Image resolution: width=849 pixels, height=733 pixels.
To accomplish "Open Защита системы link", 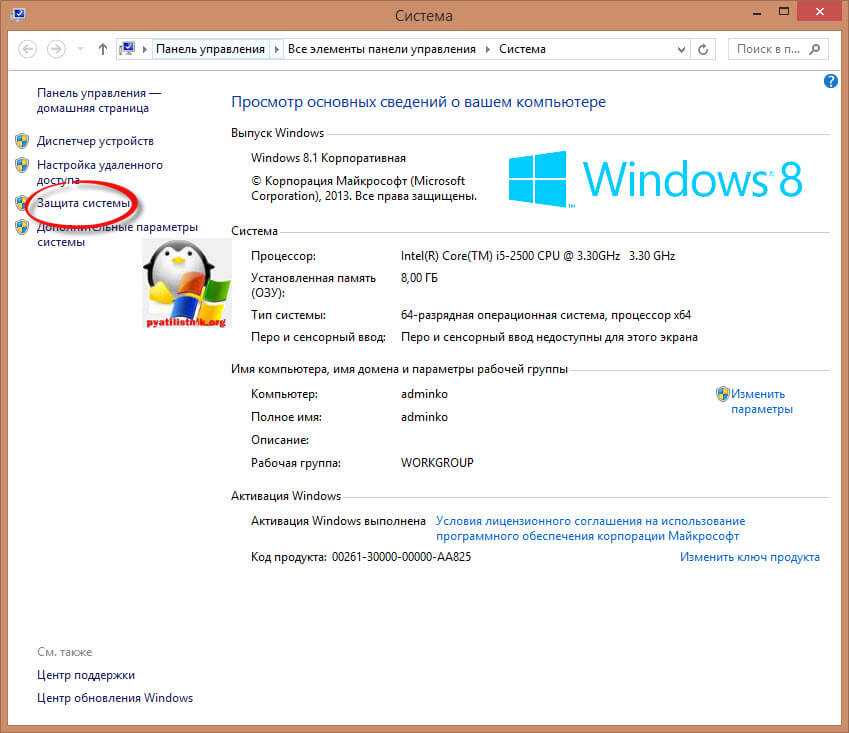I will [x=83, y=203].
